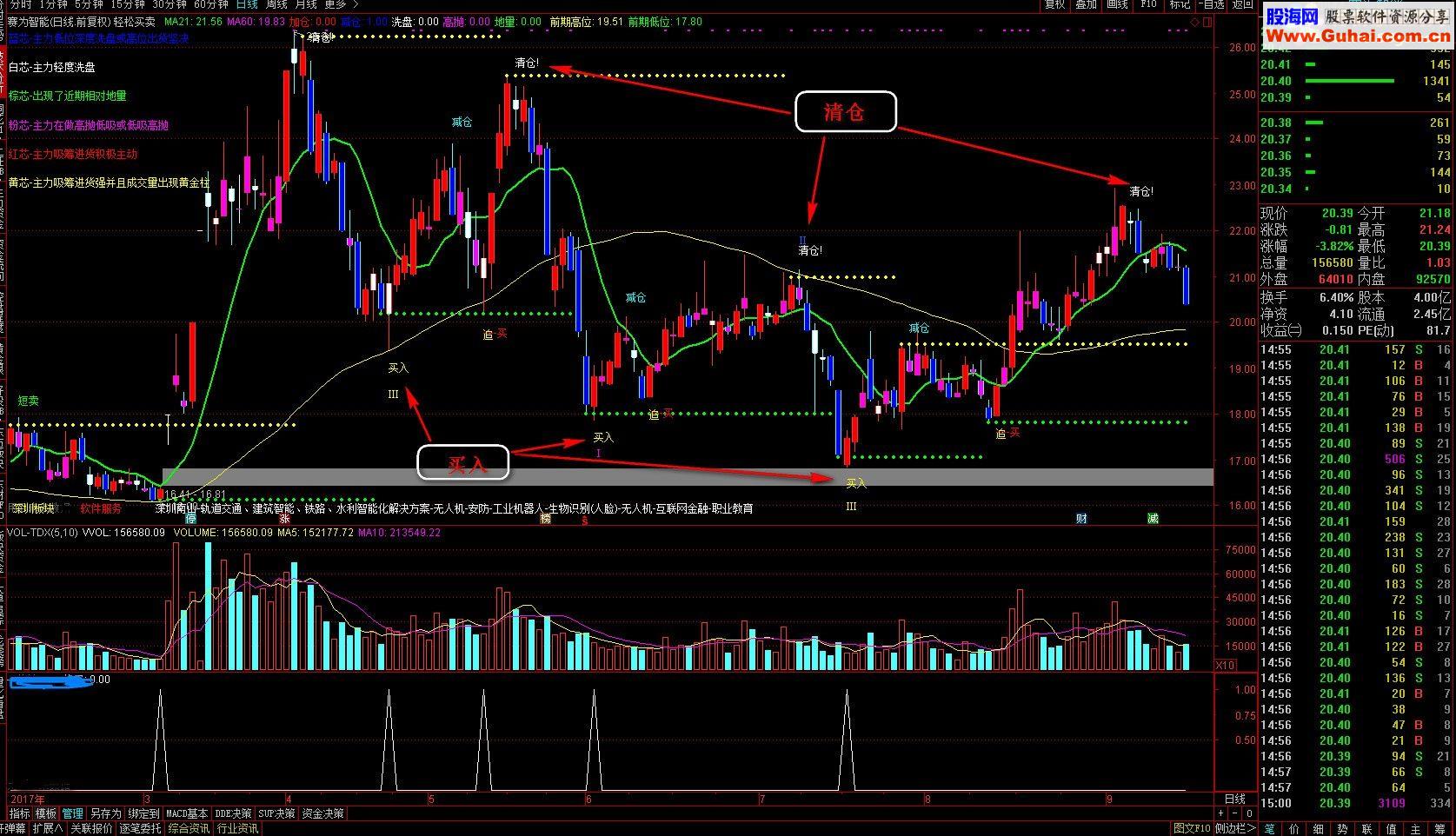1456x836 pixels.
Task: Select the SUP决策 indicator tab
Action: [x=277, y=813]
